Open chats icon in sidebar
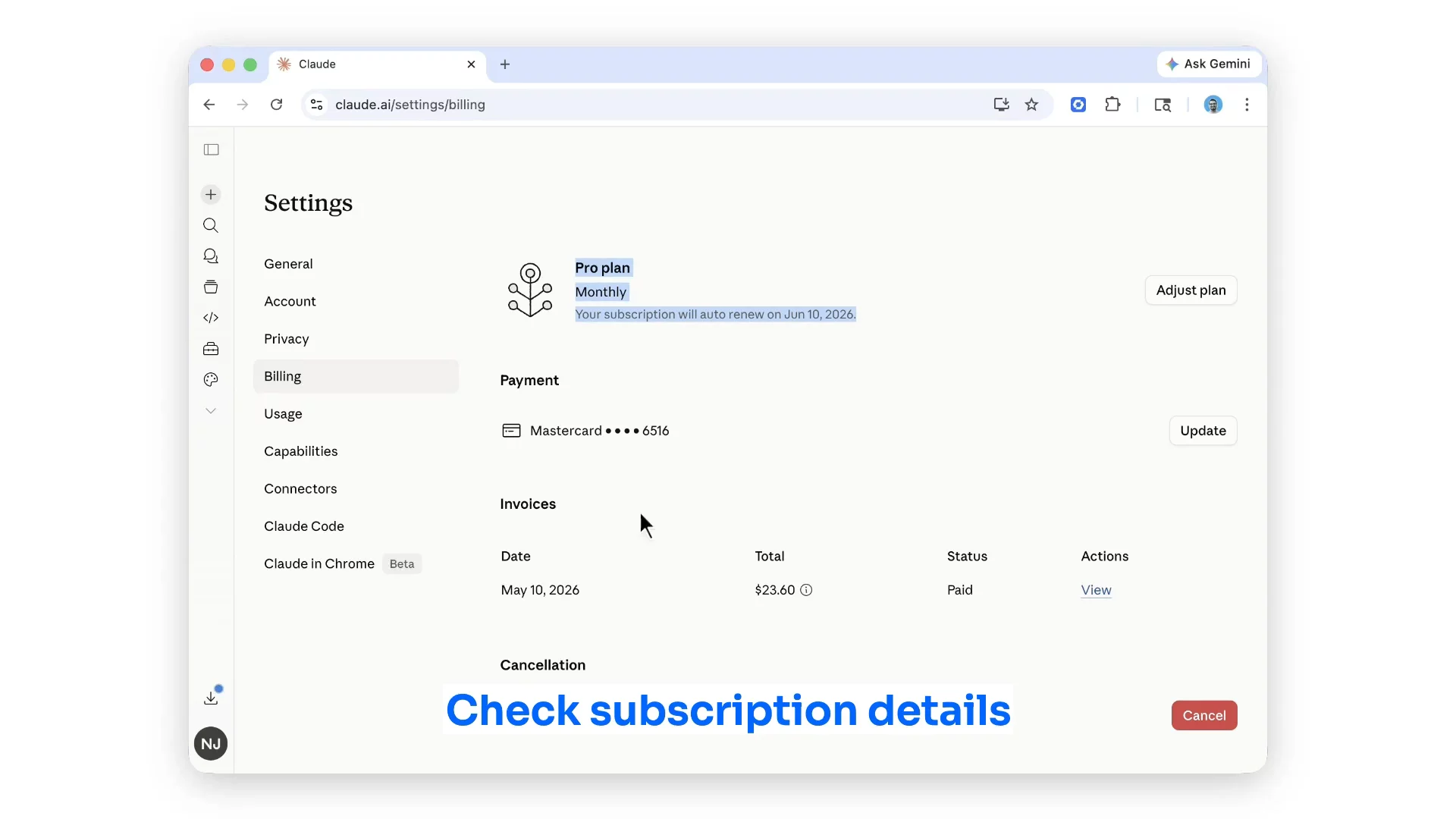Image resolution: width=1456 pixels, height=819 pixels. click(x=211, y=256)
